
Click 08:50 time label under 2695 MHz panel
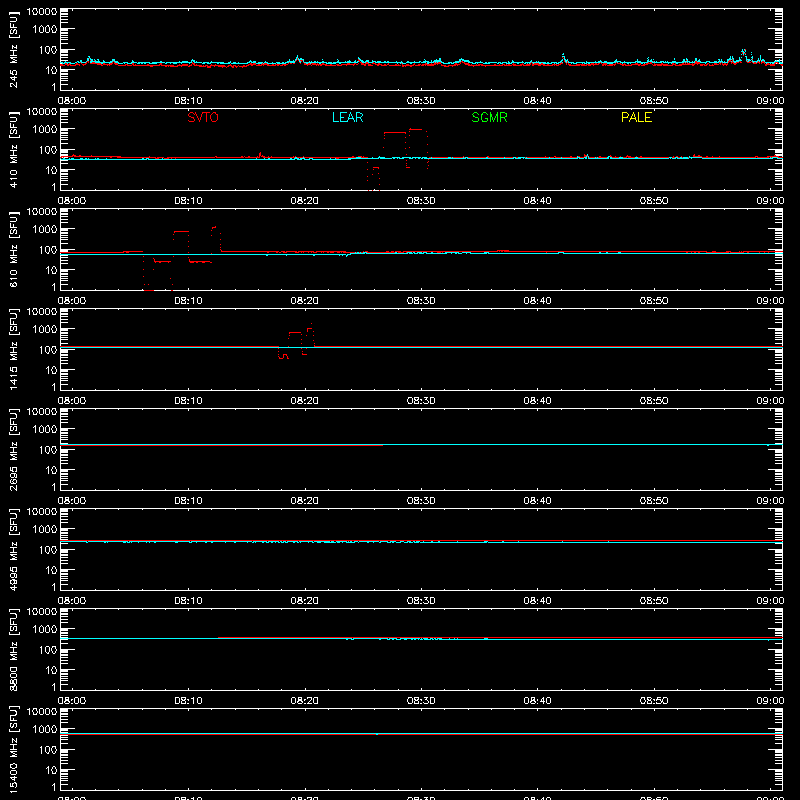click(654, 501)
